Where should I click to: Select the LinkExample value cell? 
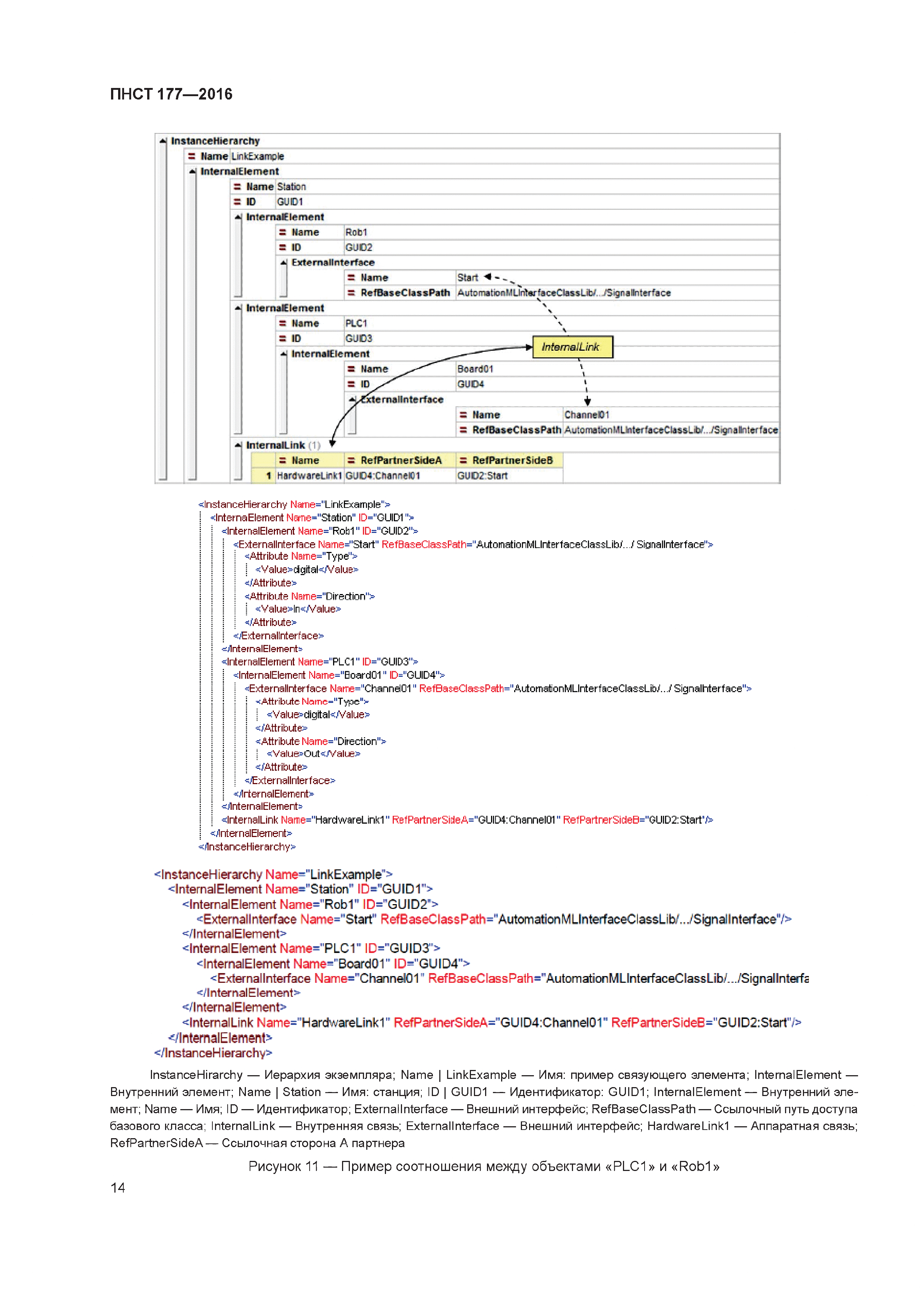pos(504,156)
